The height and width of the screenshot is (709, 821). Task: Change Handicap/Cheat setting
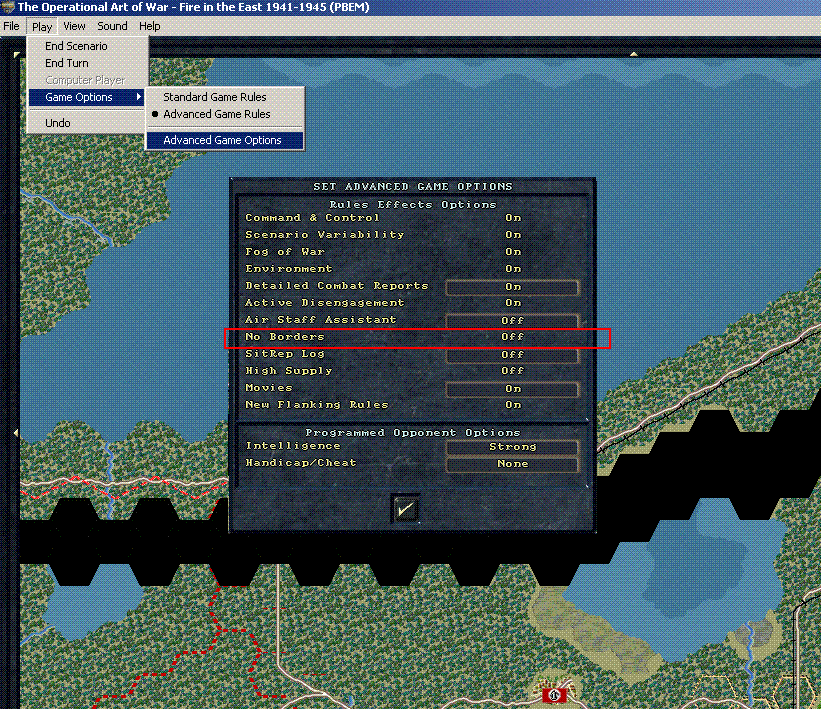(x=512, y=464)
